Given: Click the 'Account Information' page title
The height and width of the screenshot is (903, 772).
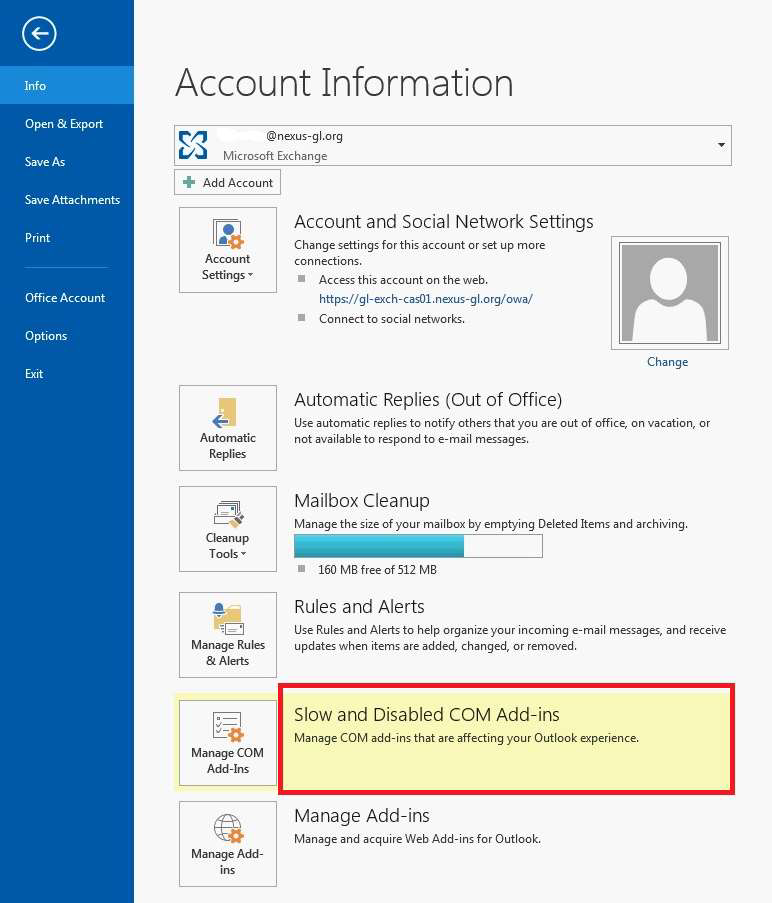Looking at the screenshot, I should click(x=344, y=82).
